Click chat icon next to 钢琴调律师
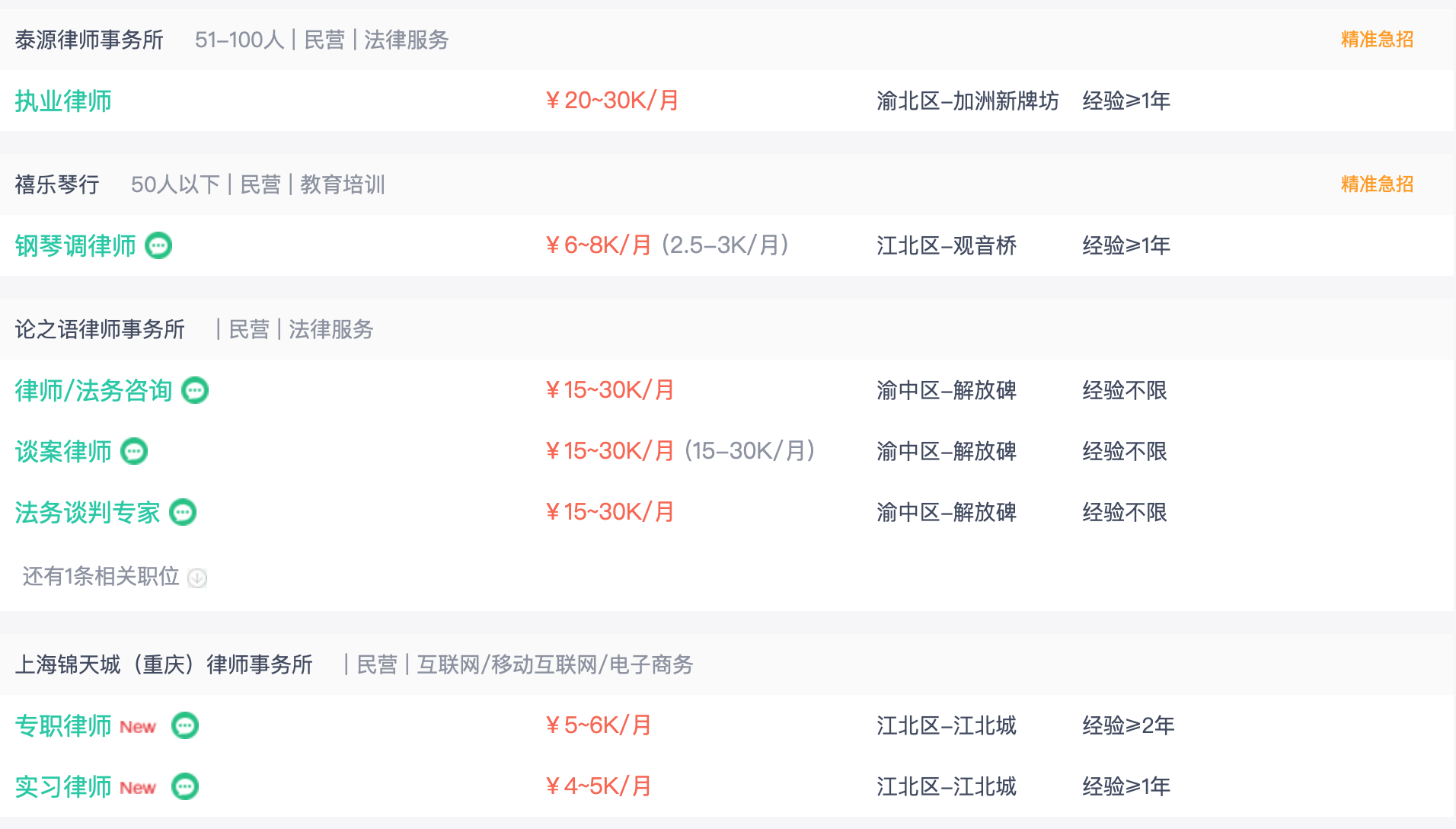 tap(158, 245)
